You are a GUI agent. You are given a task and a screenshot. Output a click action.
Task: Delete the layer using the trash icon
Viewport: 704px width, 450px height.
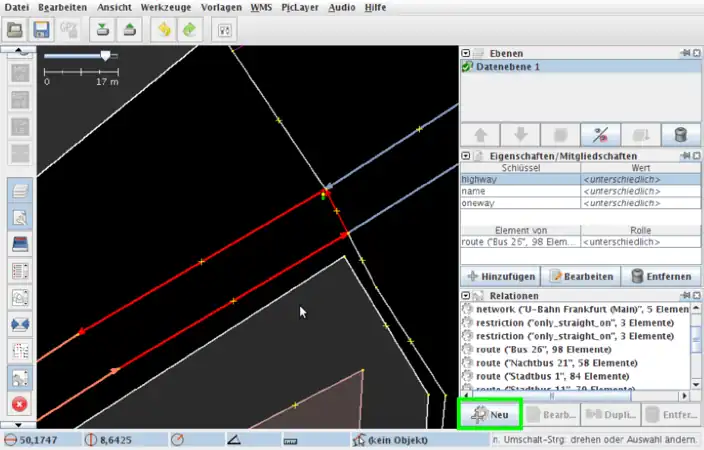(680, 135)
